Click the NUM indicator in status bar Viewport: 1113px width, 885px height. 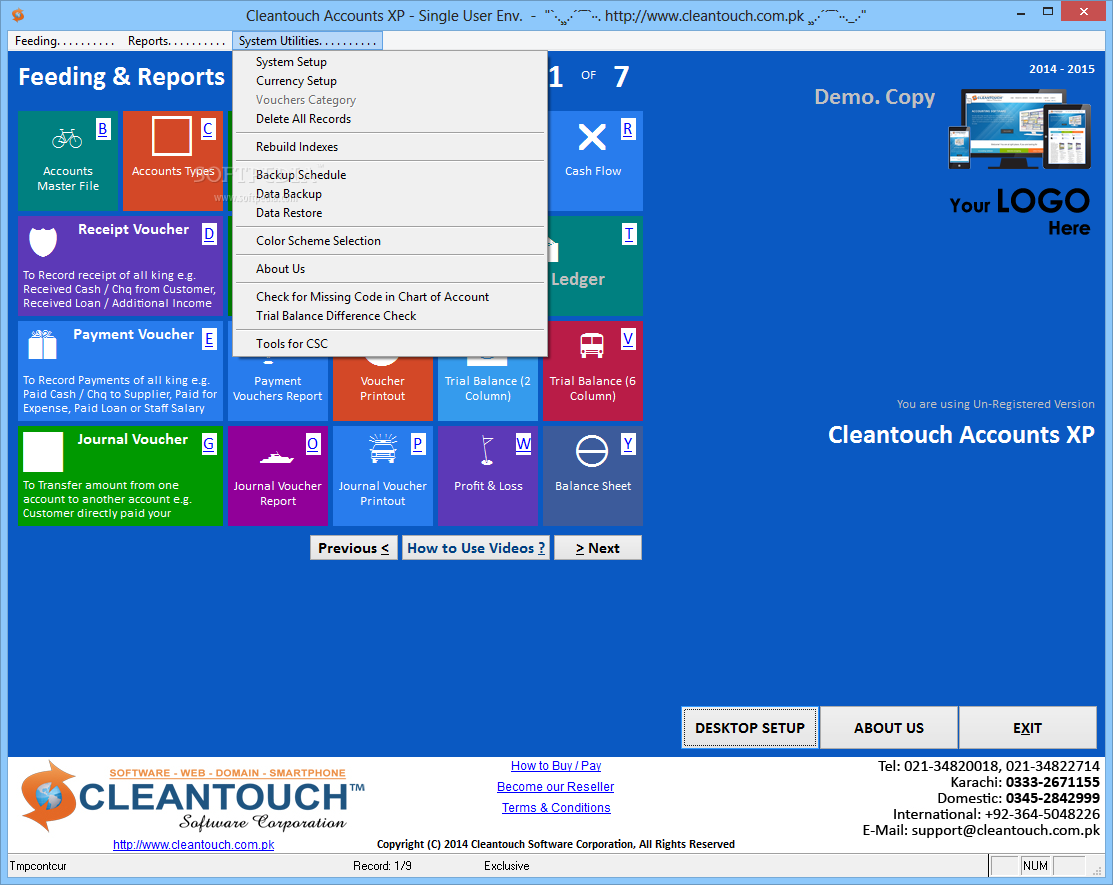tap(1036, 866)
